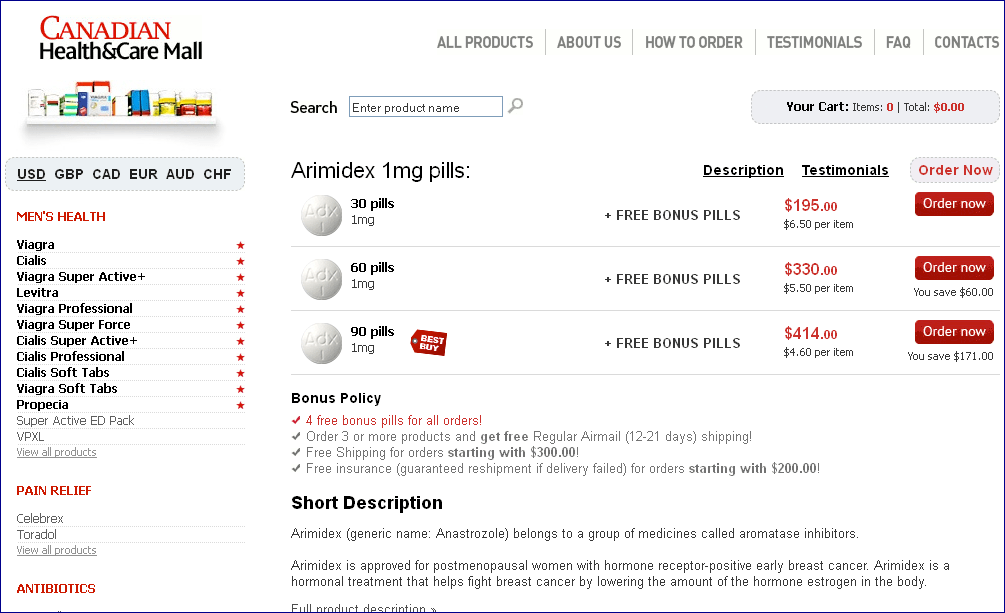Open the Testimonials tab link
This screenshot has height=613, width=1005.
pos(845,170)
